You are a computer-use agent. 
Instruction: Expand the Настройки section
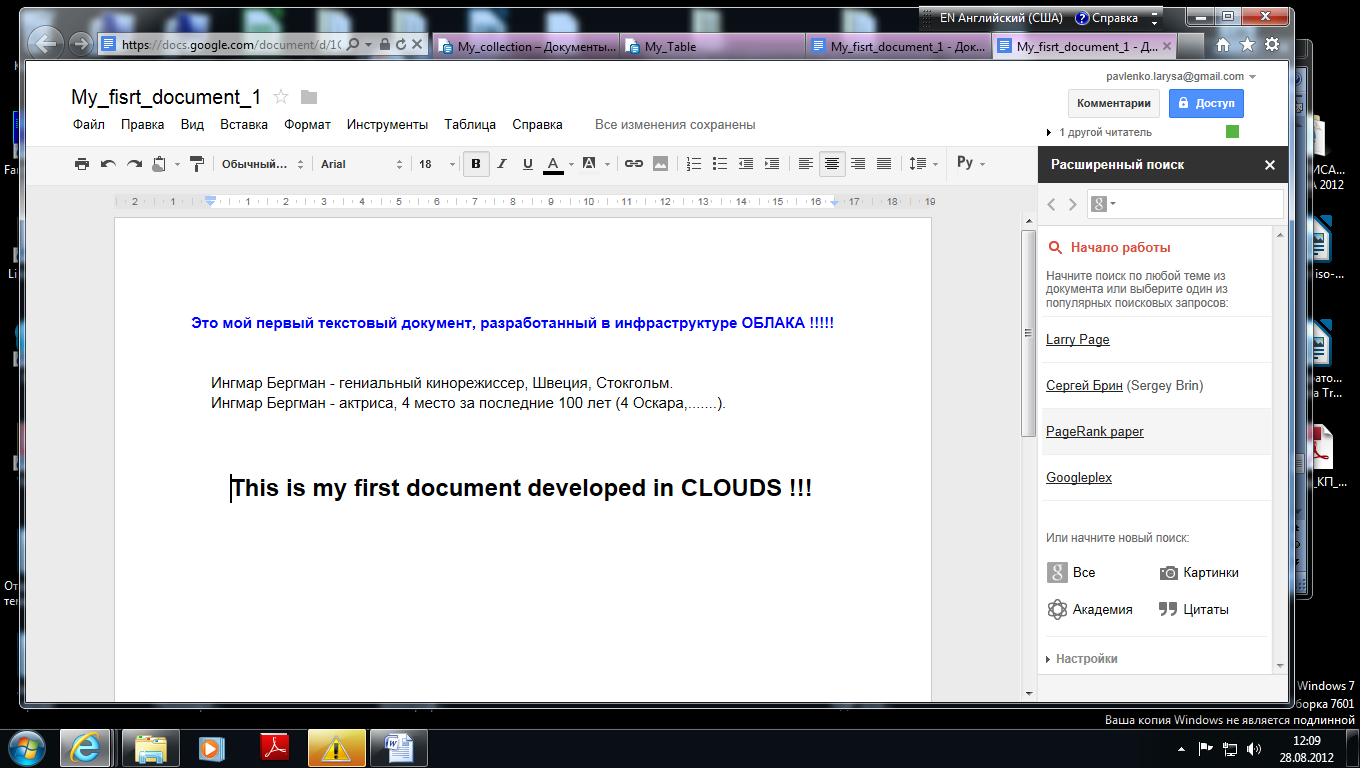[x=1081, y=659]
